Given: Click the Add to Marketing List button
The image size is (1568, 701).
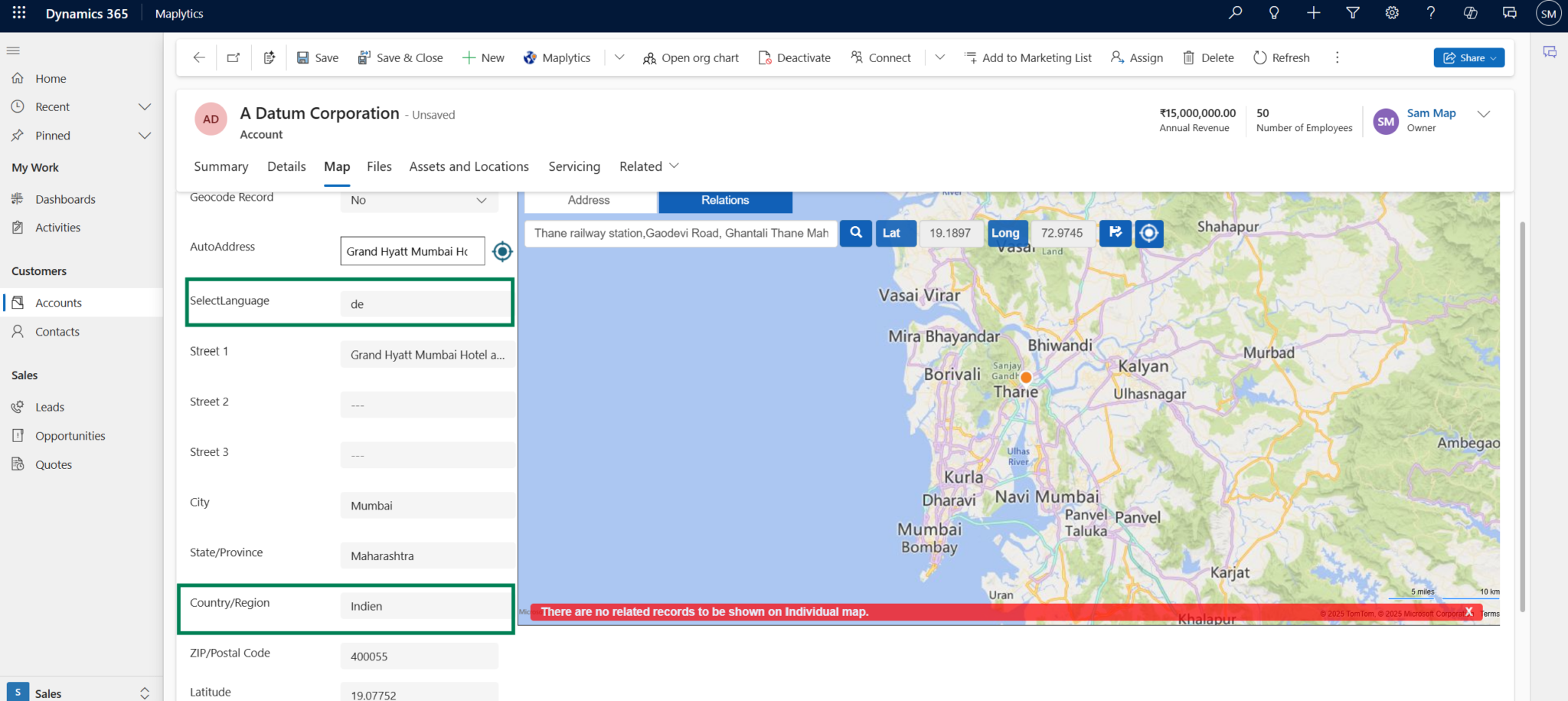Looking at the screenshot, I should coord(1027,57).
